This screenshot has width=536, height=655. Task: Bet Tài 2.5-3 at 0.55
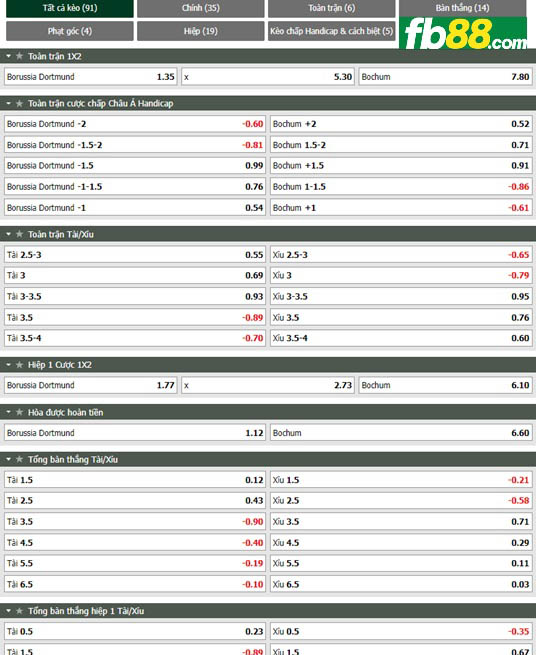pyautogui.click(x=135, y=255)
